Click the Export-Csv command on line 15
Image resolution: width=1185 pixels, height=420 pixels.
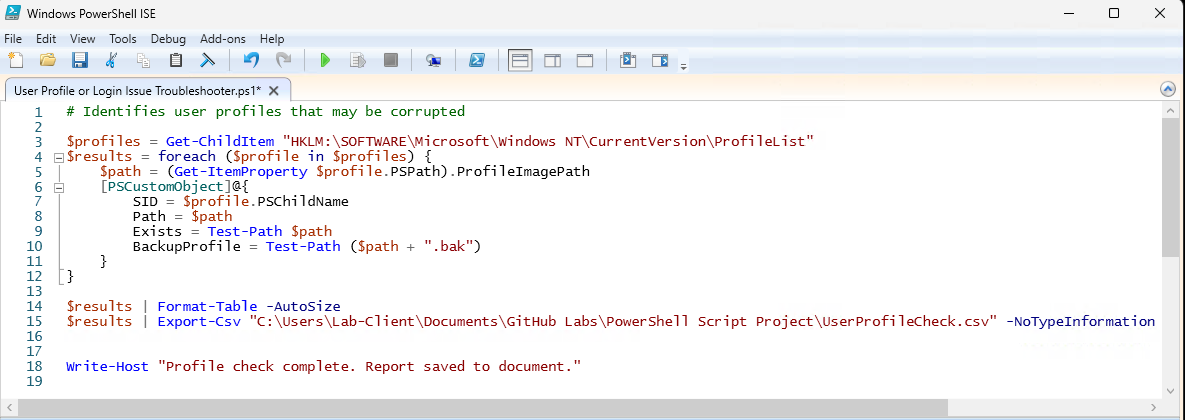click(199, 322)
